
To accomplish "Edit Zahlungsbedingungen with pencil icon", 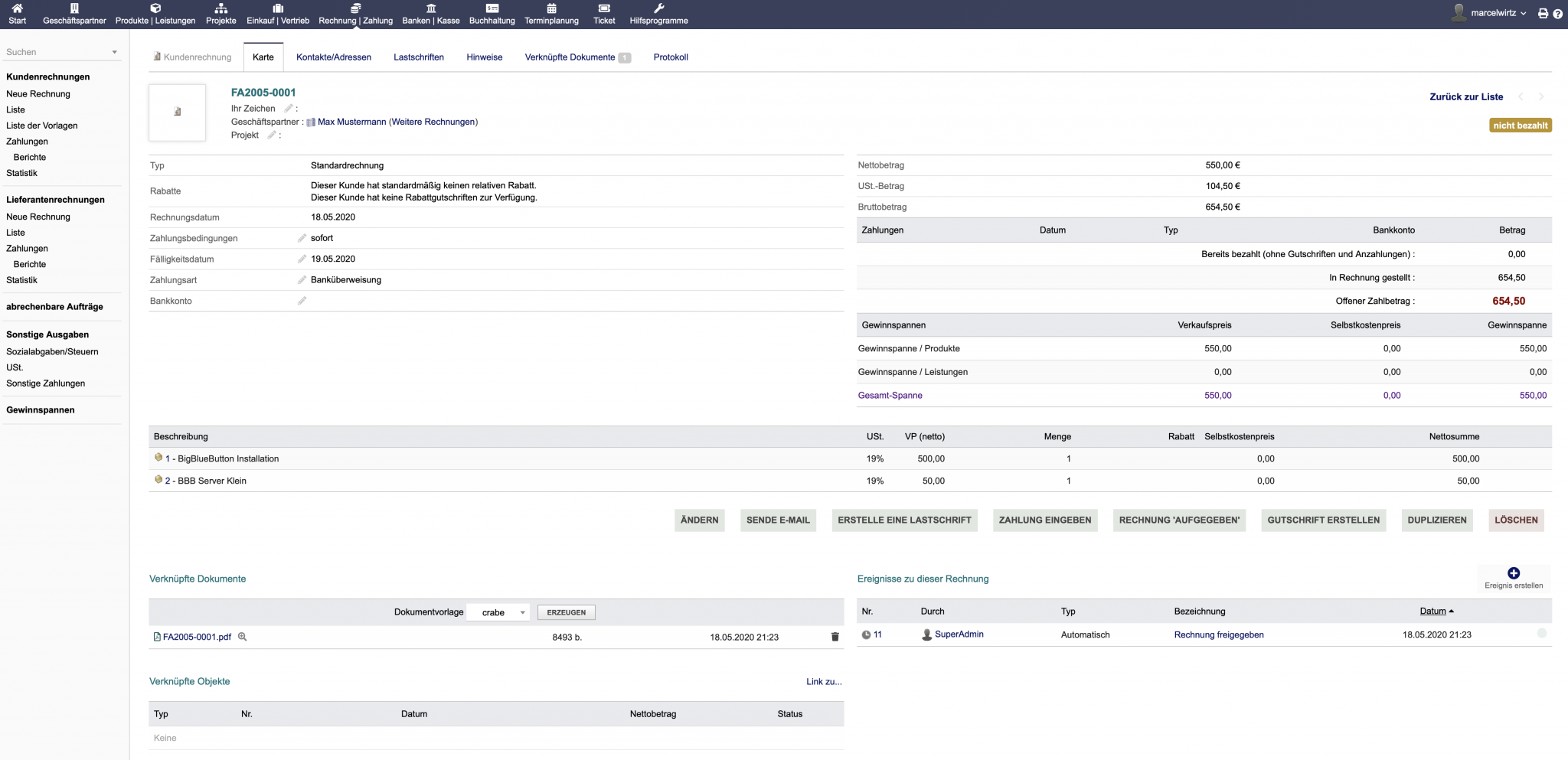I will [x=302, y=238].
